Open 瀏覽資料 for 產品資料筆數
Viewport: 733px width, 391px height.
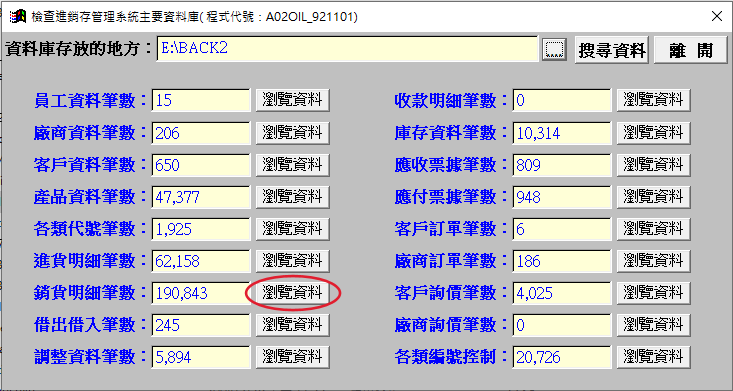292,197
